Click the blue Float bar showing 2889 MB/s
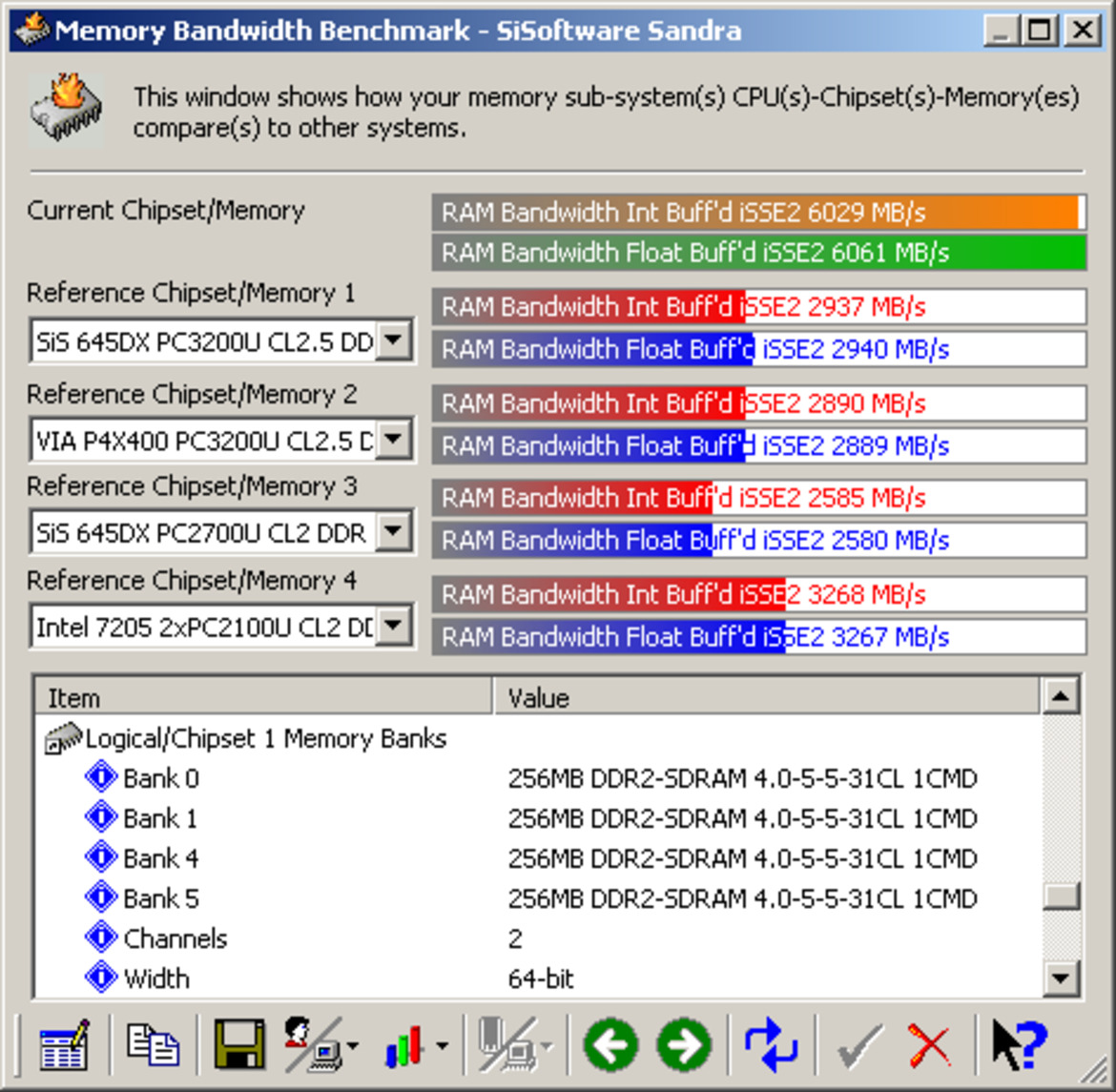Viewport: 1116px width, 1092px height. click(x=758, y=445)
